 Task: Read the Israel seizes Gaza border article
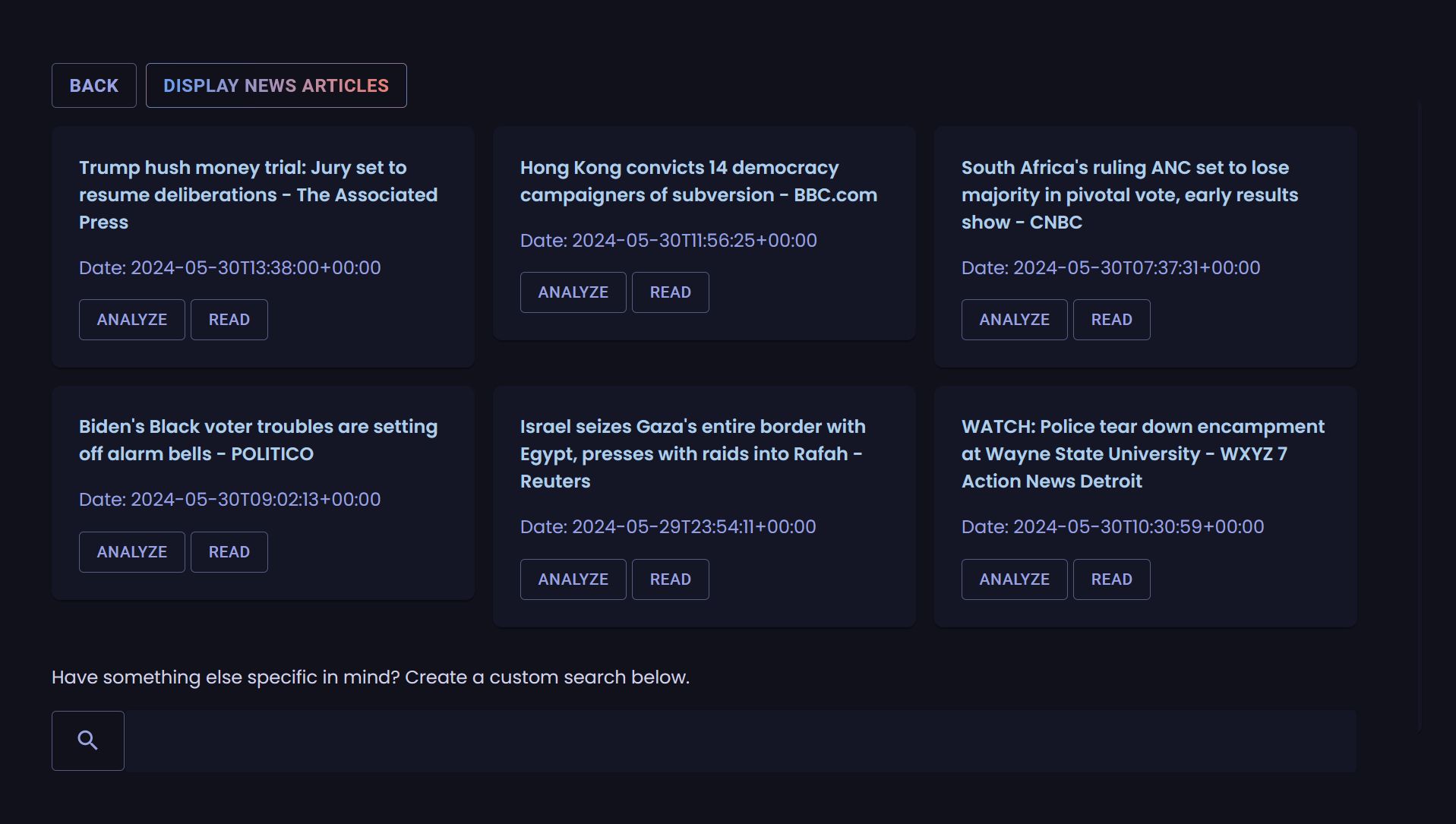pyautogui.click(x=671, y=579)
